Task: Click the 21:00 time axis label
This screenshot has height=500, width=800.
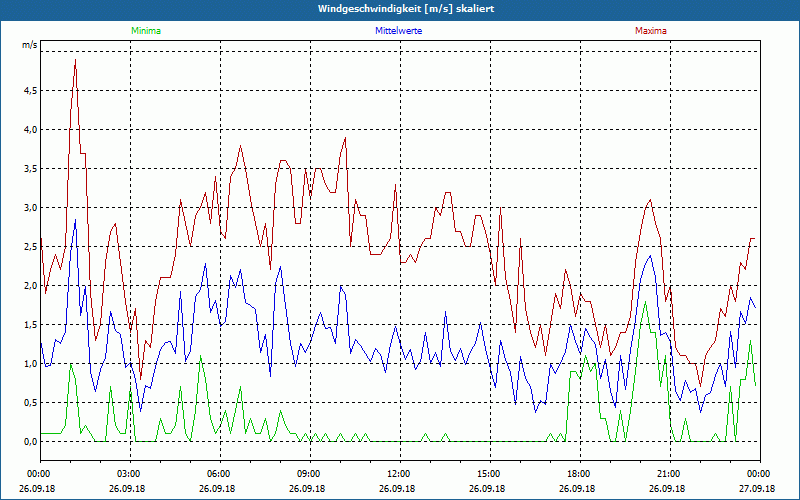Action: tap(667, 474)
